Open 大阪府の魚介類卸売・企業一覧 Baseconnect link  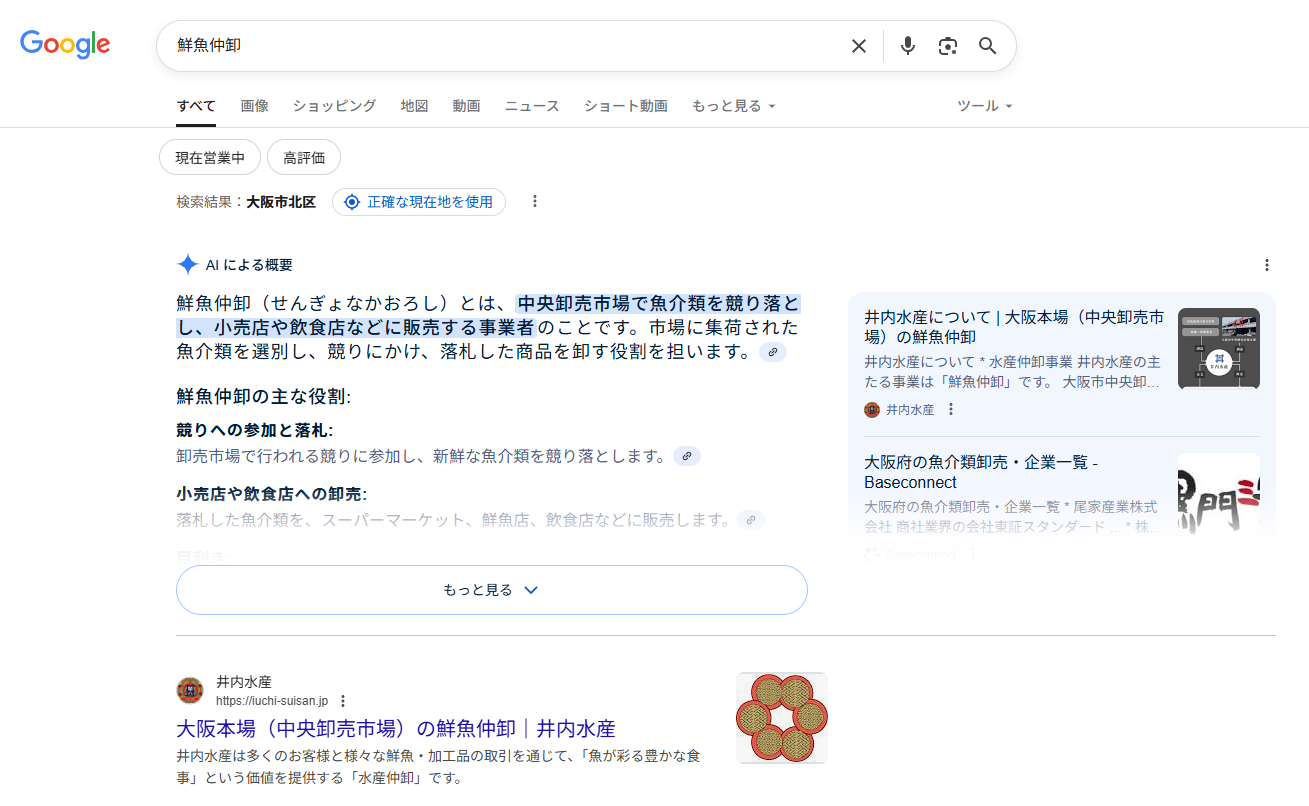(x=981, y=472)
